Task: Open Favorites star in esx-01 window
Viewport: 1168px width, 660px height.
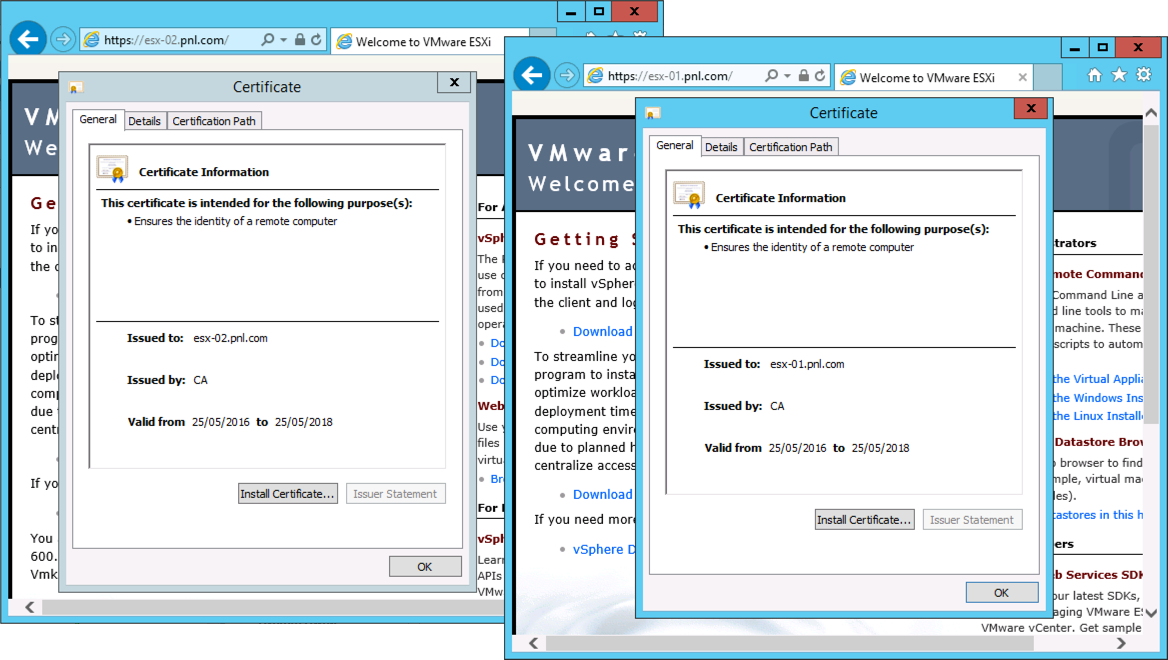Action: click(1119, 75)
